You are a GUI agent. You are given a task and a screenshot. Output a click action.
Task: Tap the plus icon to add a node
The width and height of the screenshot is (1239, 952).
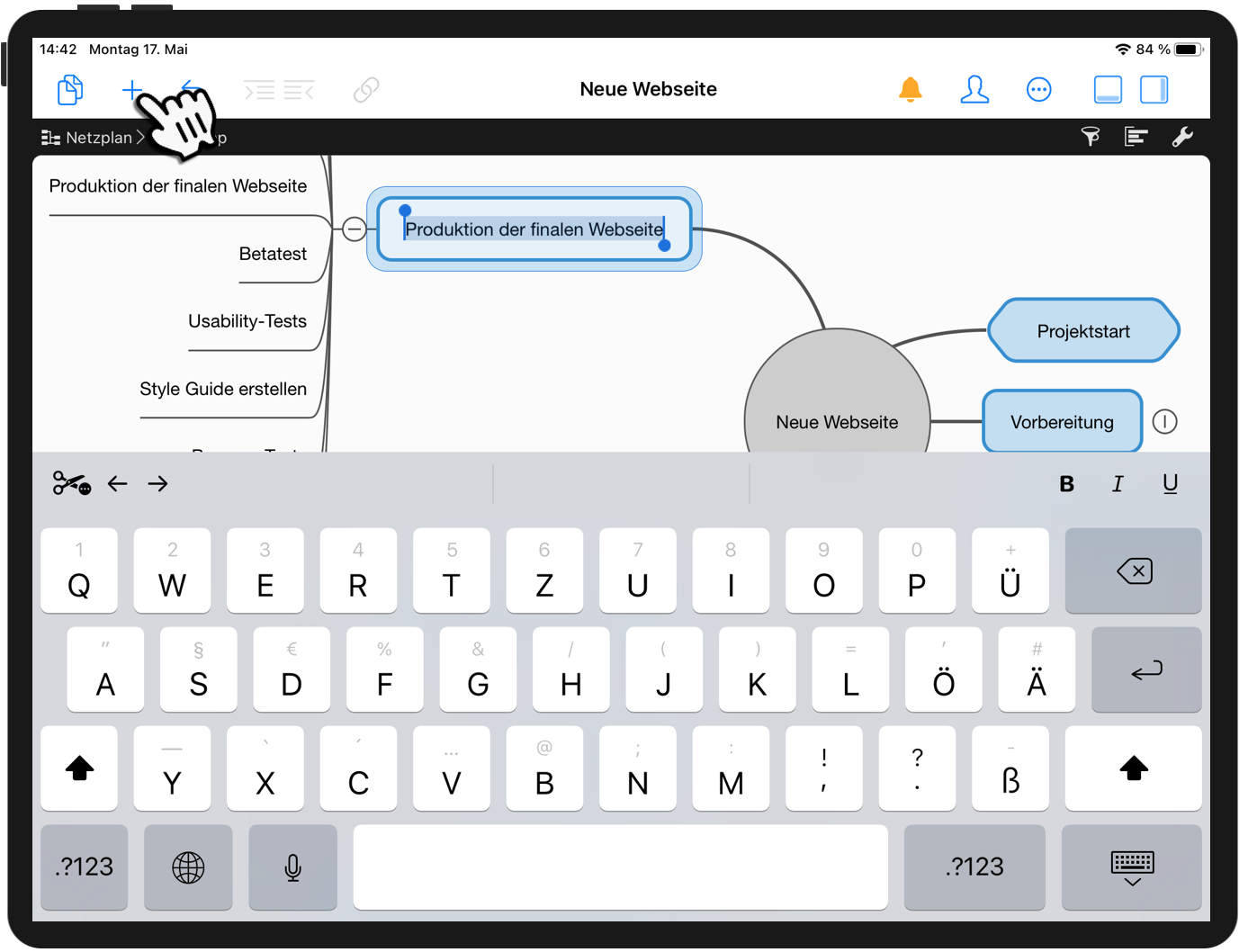(x=131, y=89)
